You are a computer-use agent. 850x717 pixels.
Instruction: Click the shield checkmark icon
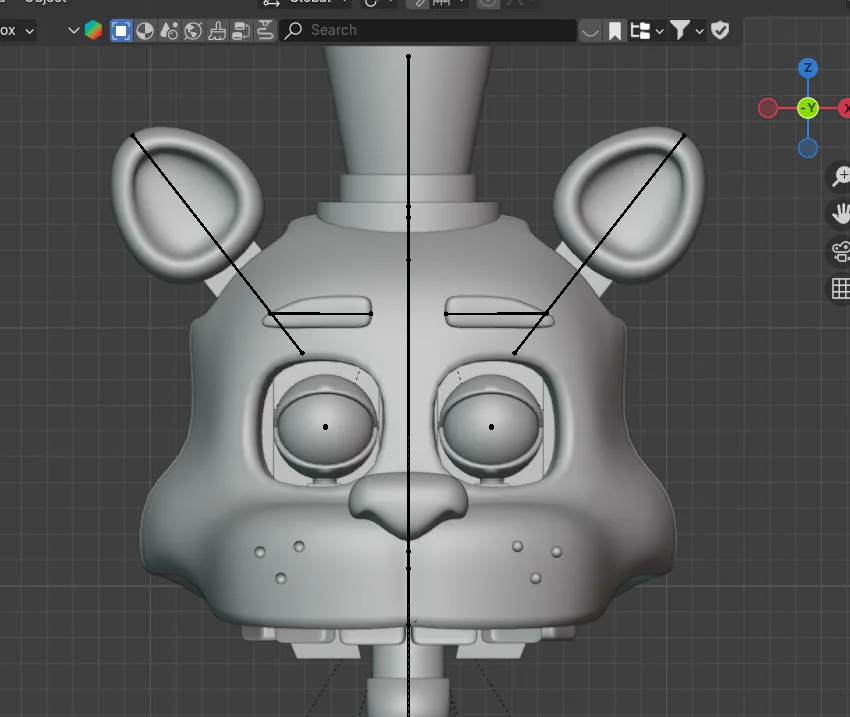[720, 30]
